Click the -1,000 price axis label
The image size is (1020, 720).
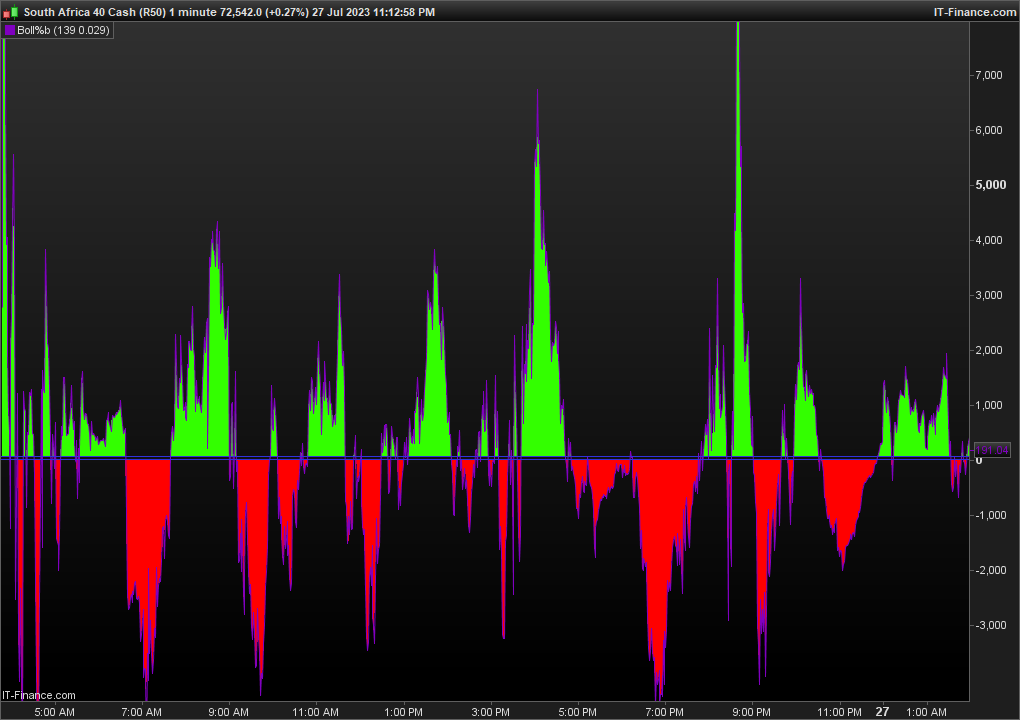990,515
